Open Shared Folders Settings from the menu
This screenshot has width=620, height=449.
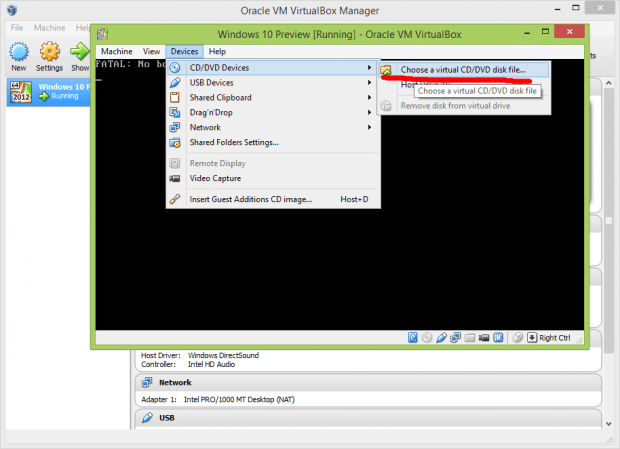[234, 142]
